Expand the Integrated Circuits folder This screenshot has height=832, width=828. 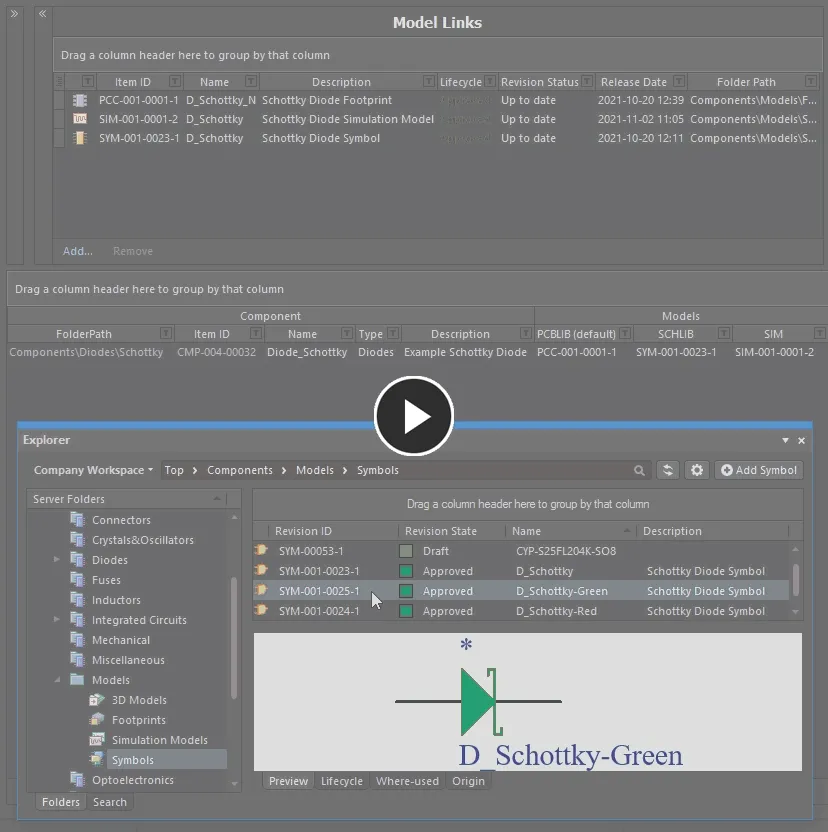[57, 620]
